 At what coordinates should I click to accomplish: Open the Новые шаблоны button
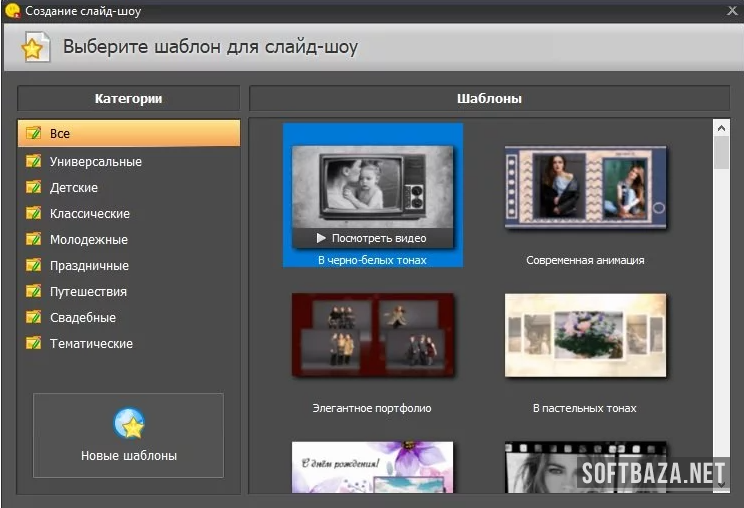click(x=129, y=435)
